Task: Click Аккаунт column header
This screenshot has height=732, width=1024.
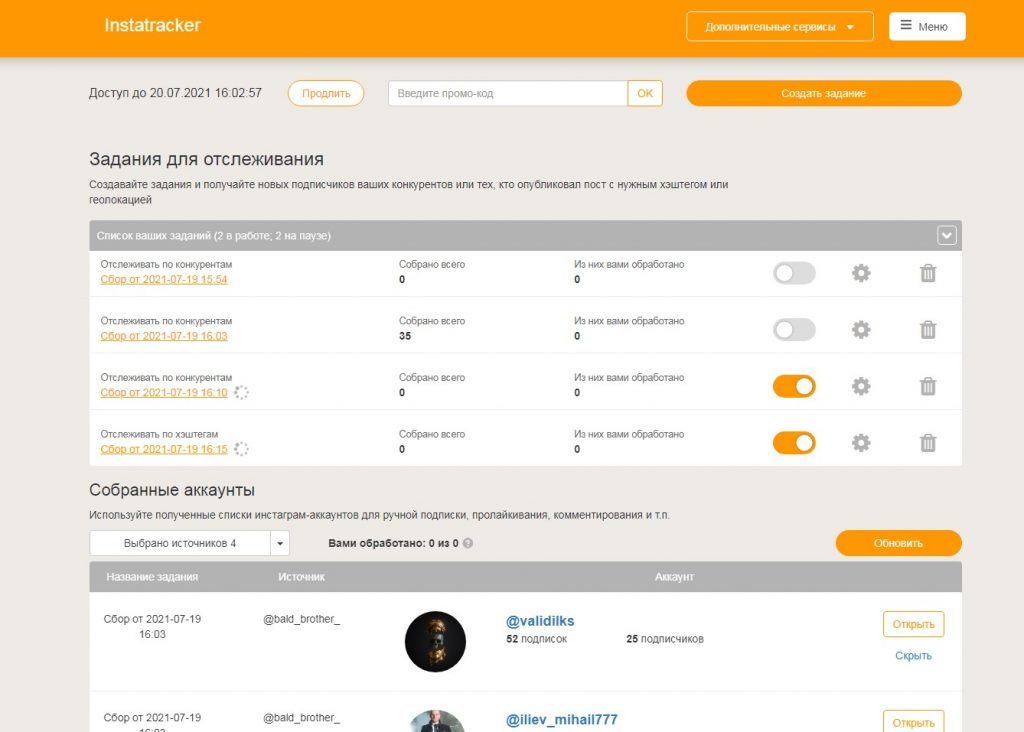Action: [x=675, y=577]
